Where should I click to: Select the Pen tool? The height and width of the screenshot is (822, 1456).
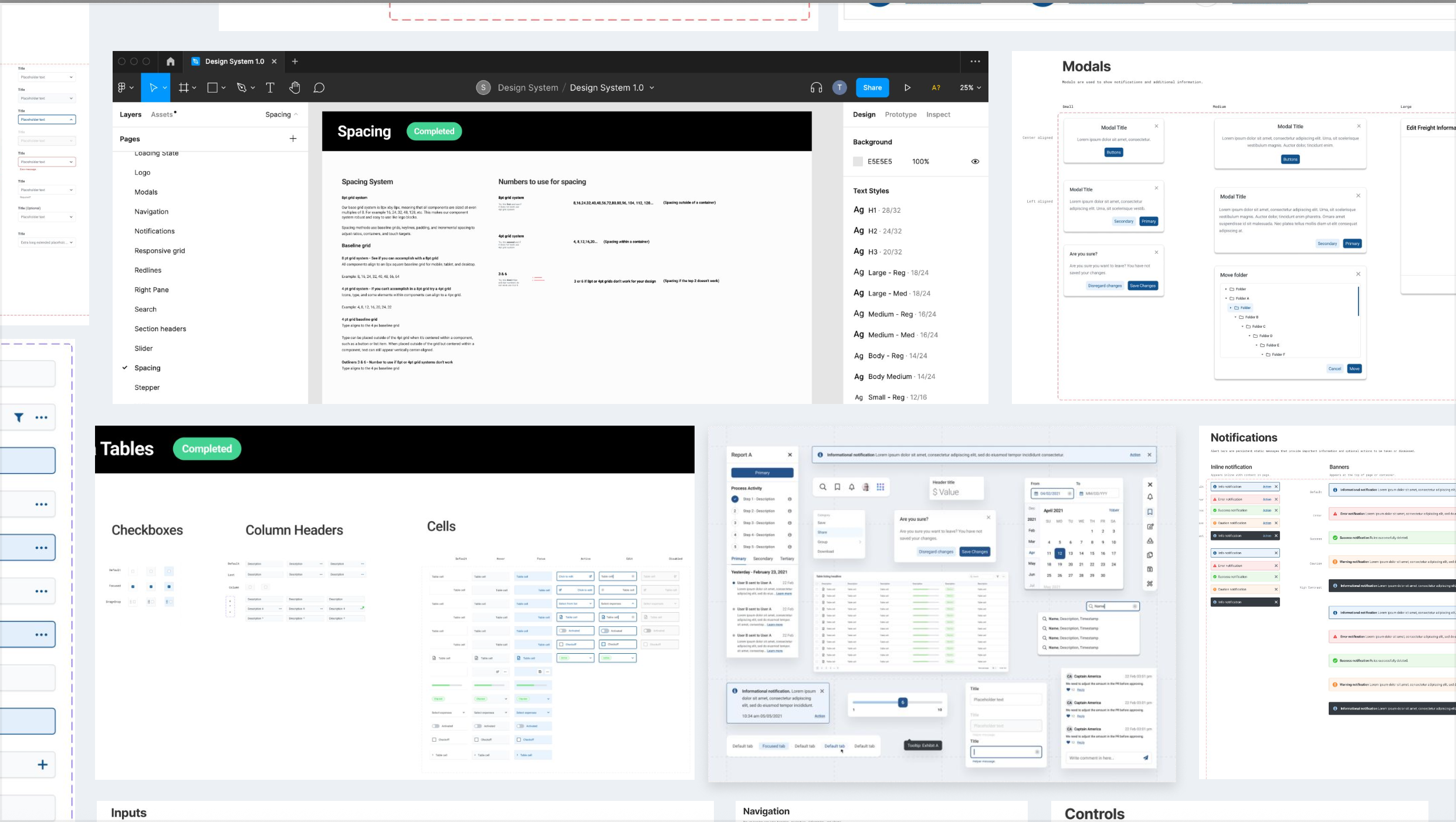point(241,88)
